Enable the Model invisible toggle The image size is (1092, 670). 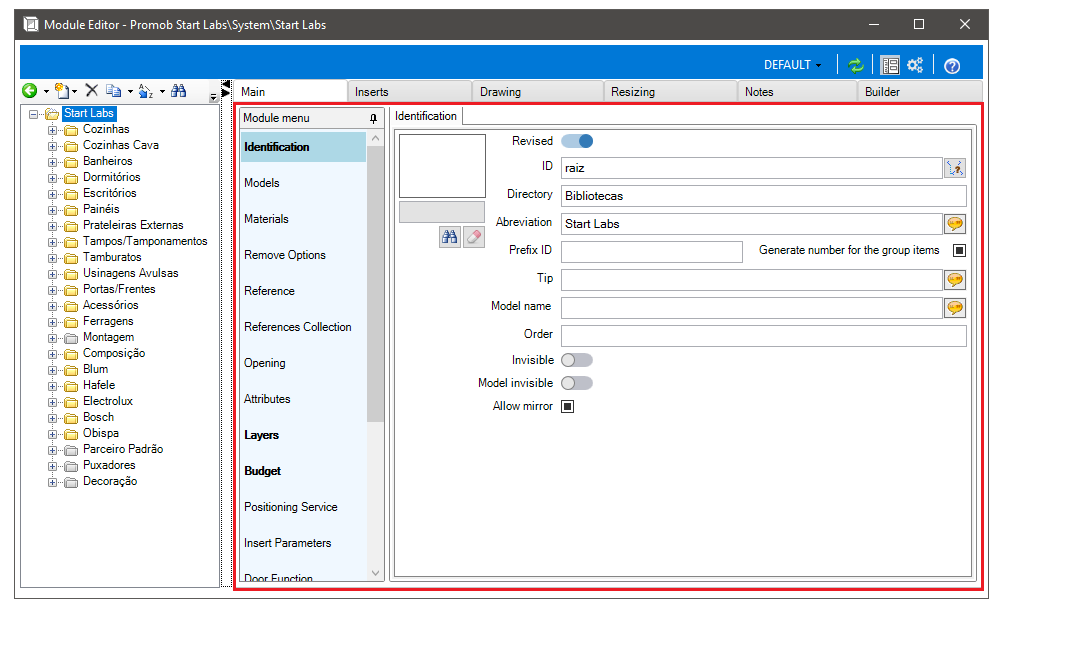pos(577,383)
